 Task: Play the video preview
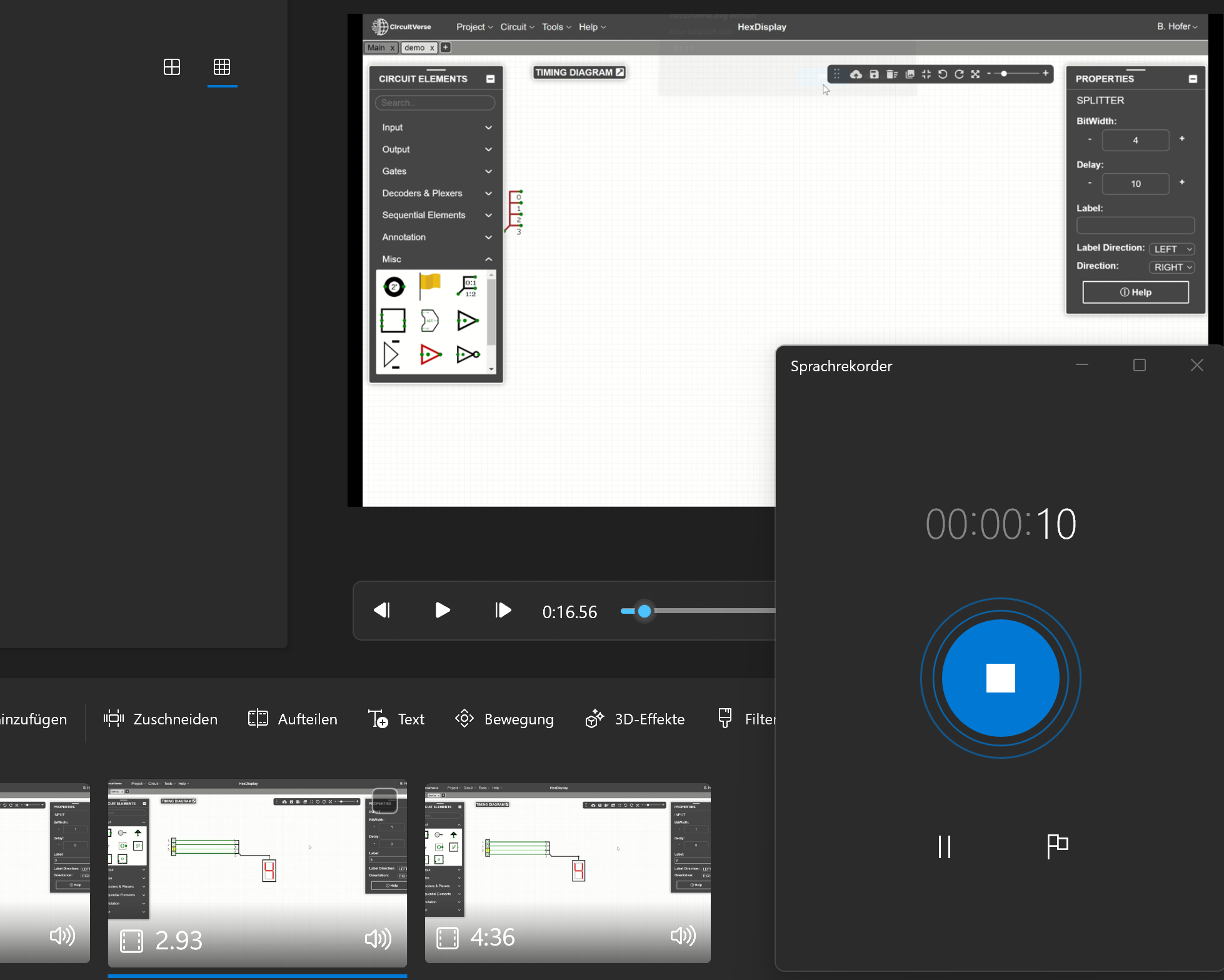click(x=443, y=610)
